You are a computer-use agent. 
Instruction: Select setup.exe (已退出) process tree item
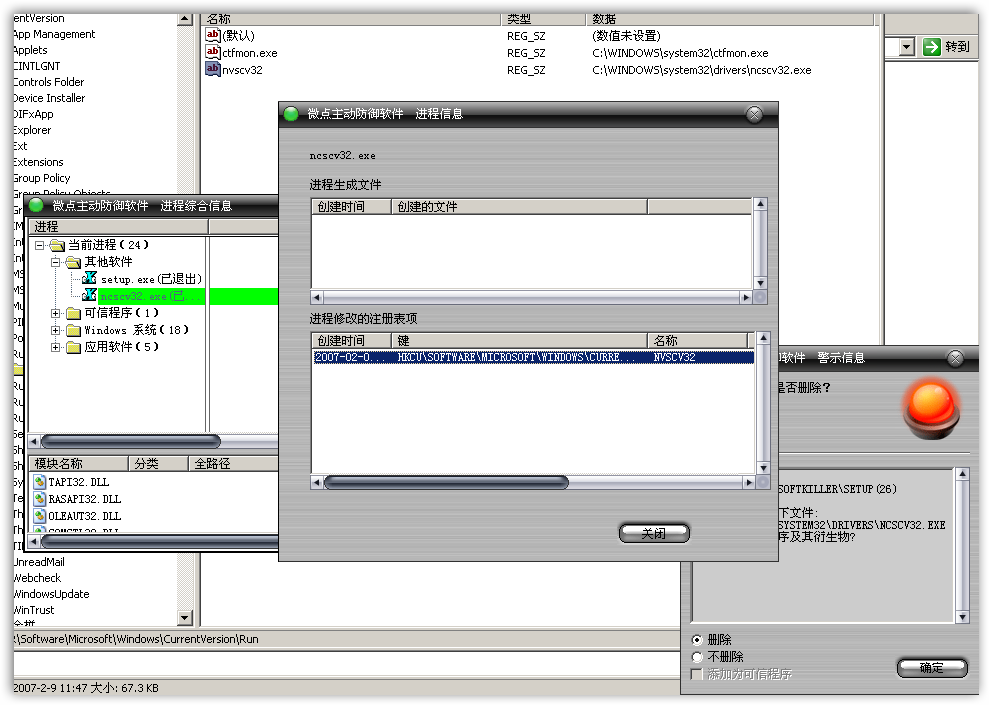151,279
